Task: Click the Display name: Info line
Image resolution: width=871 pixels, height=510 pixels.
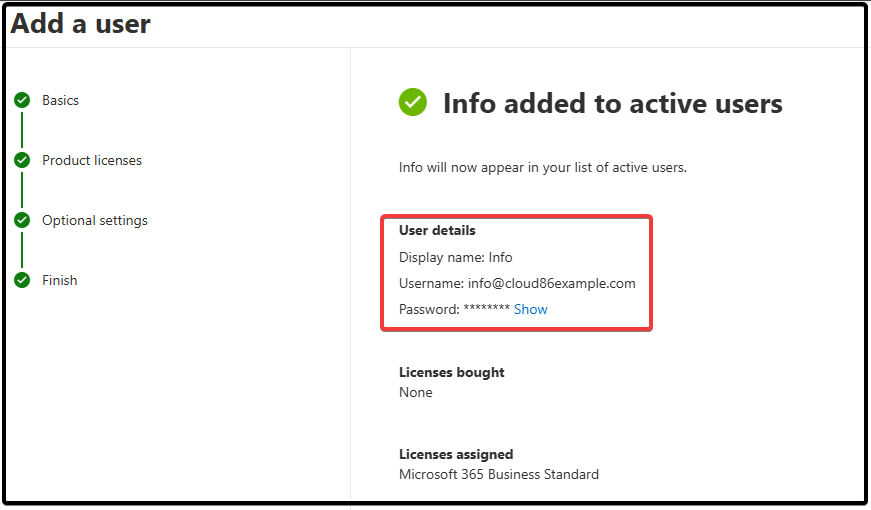Action: [455, 257]
